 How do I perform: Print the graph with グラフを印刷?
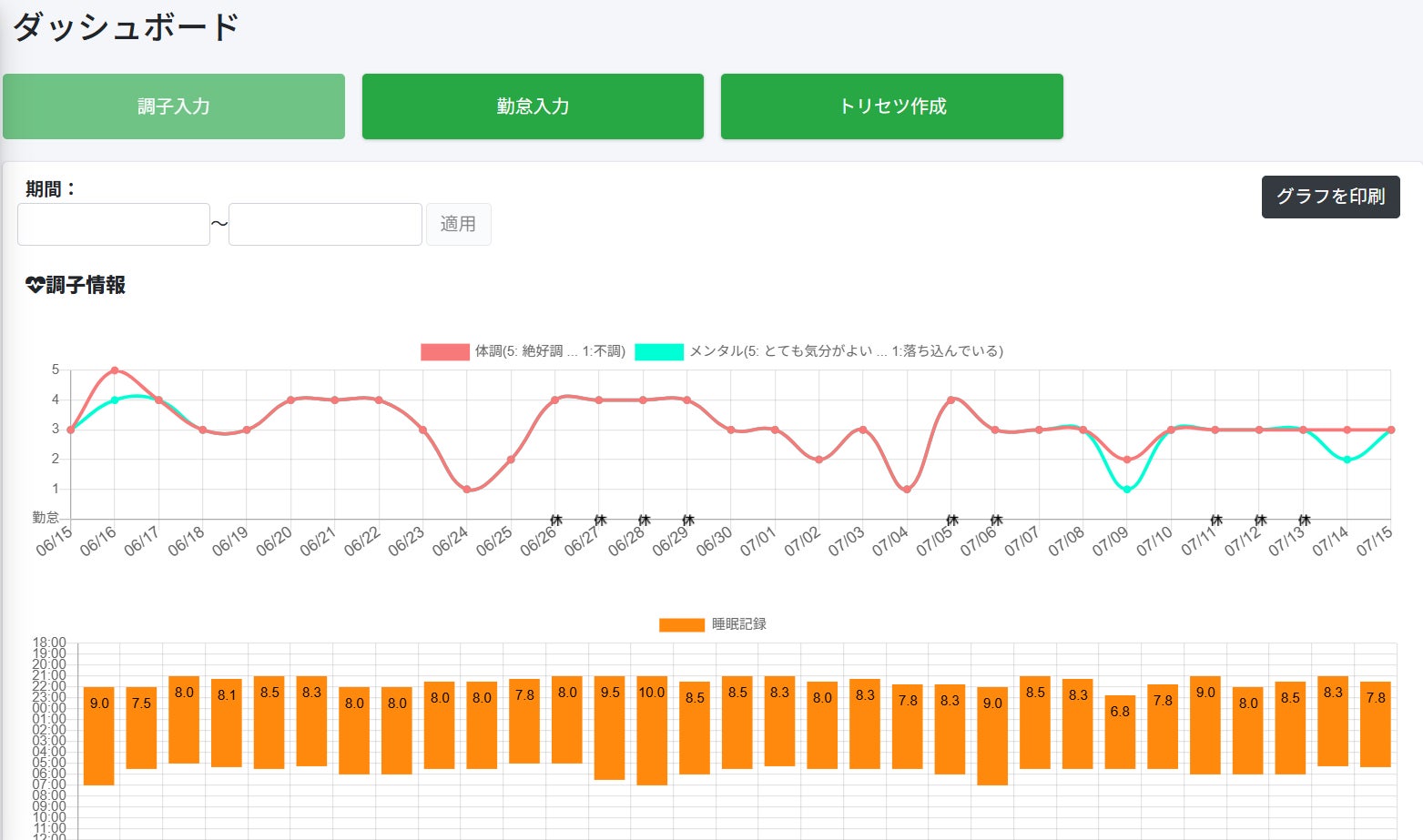[1330, 197]
